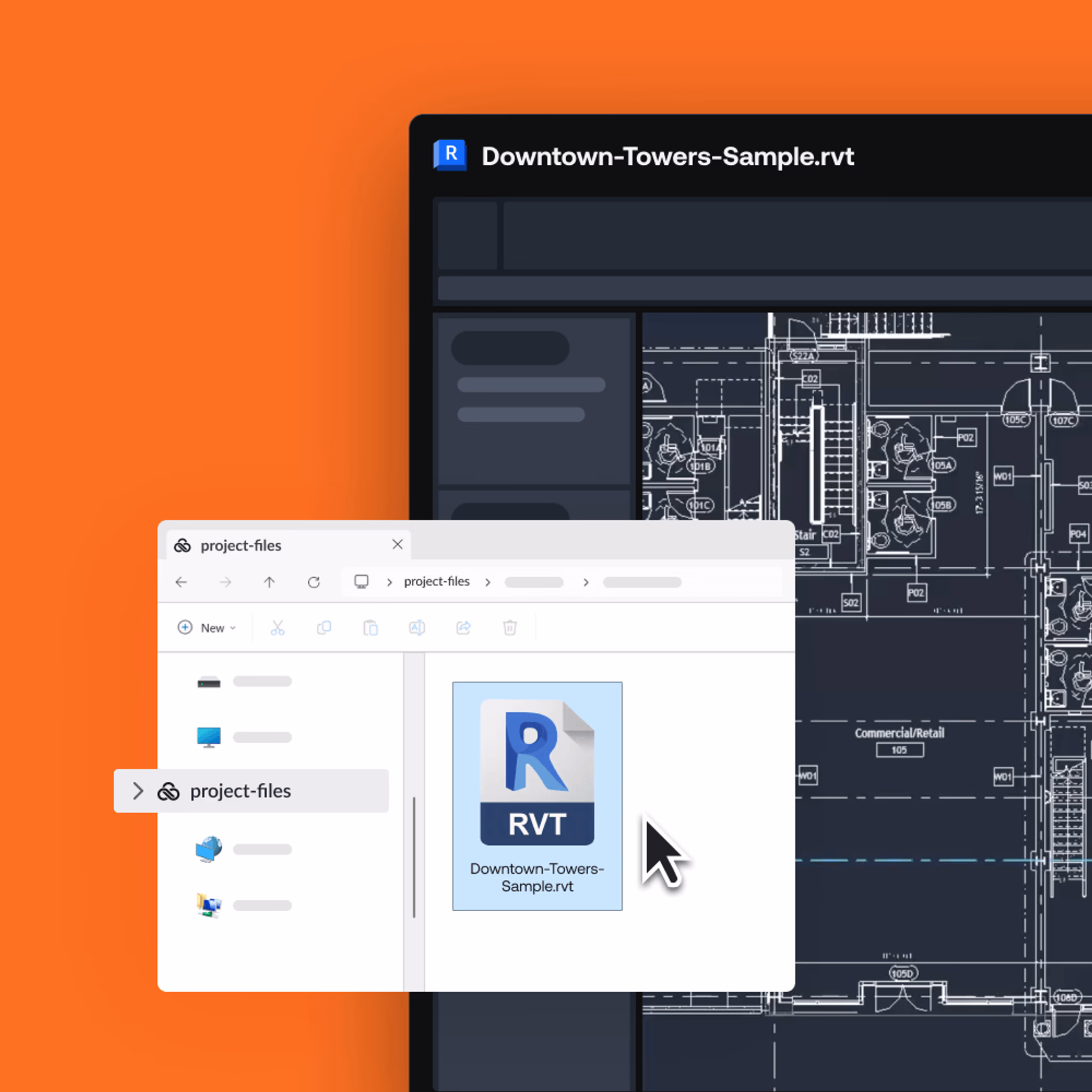
Task: Go up one folder level with up arrow
Action: [x=269, y=582]
